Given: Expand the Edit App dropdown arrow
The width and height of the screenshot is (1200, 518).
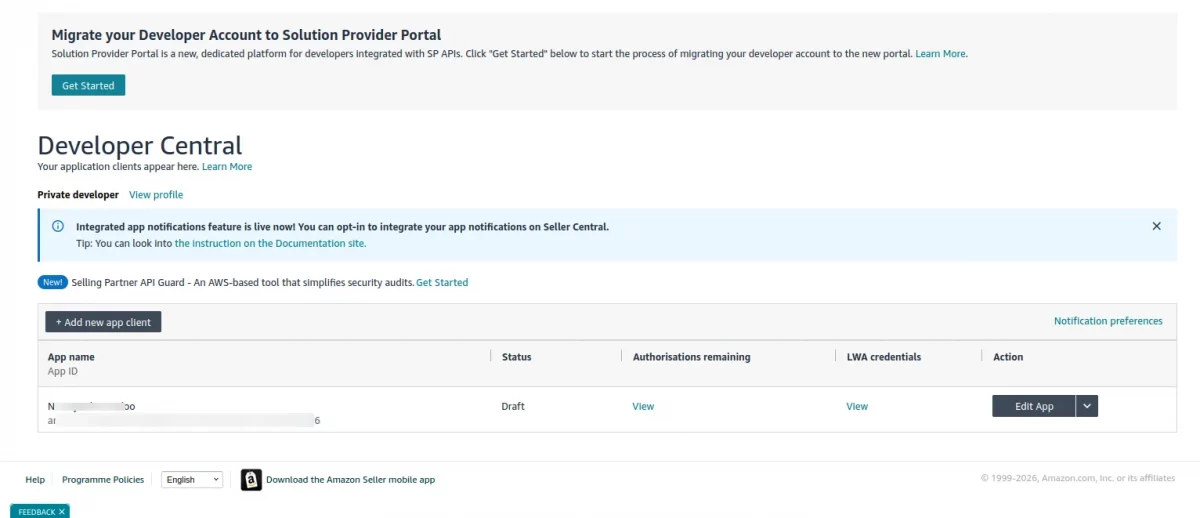Looking at the screenshot, I should pos(1088,406).
